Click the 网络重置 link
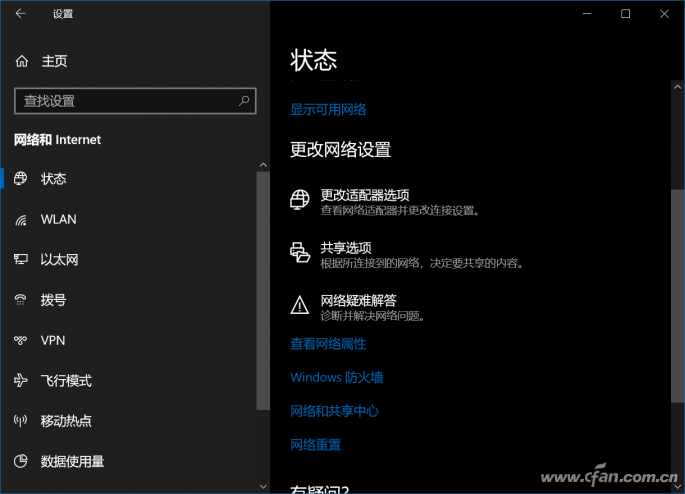 click(x=315, y=445)
